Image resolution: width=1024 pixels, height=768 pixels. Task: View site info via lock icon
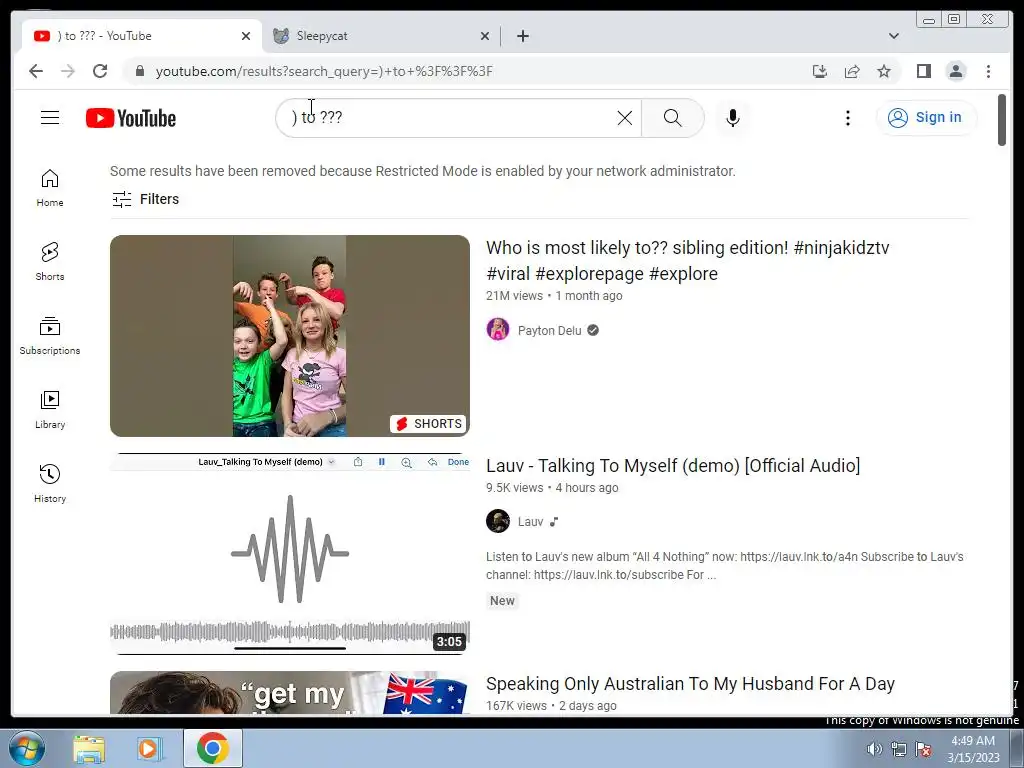coord(139,71)
